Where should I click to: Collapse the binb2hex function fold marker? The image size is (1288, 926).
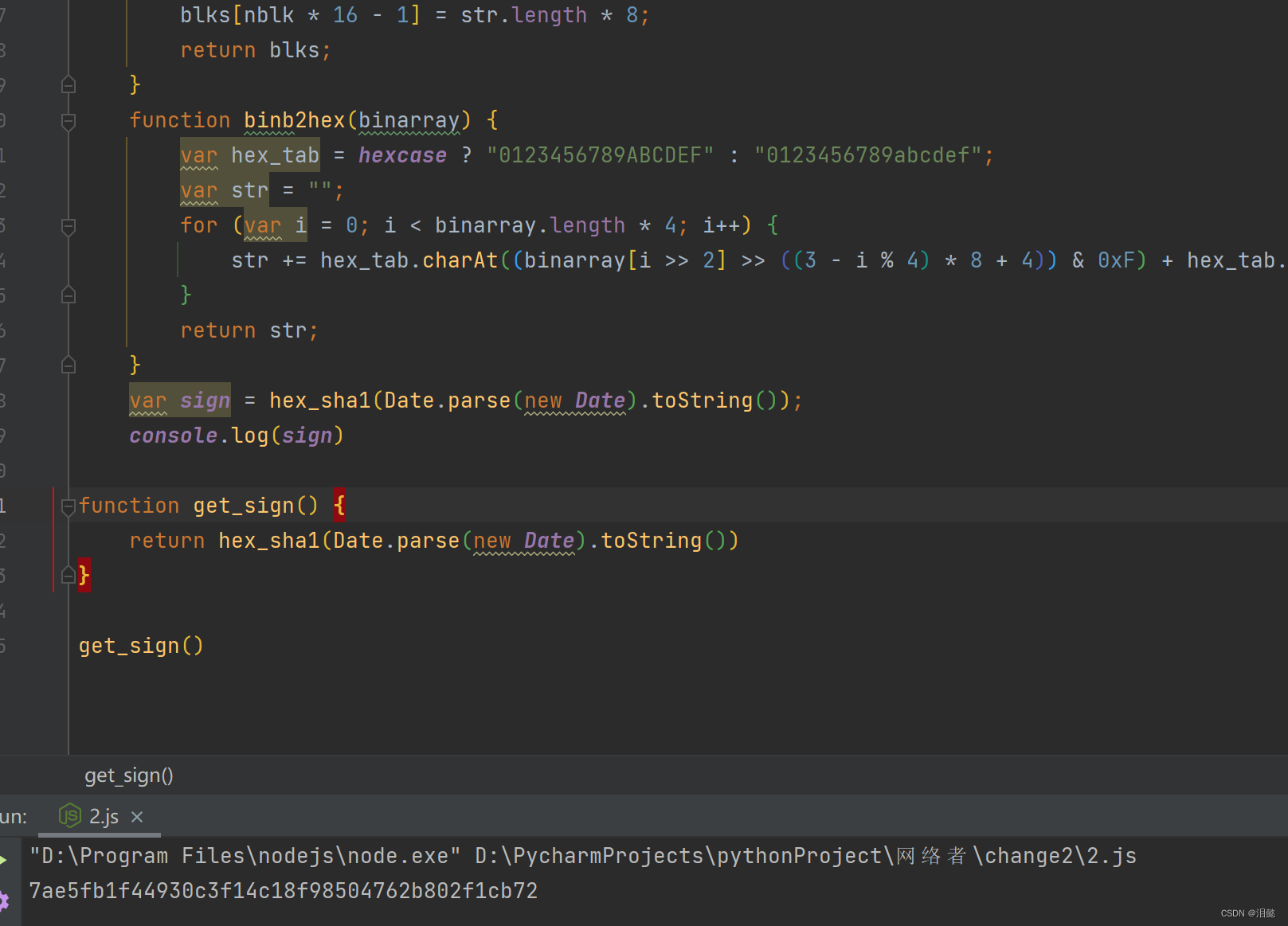[69, 121]
